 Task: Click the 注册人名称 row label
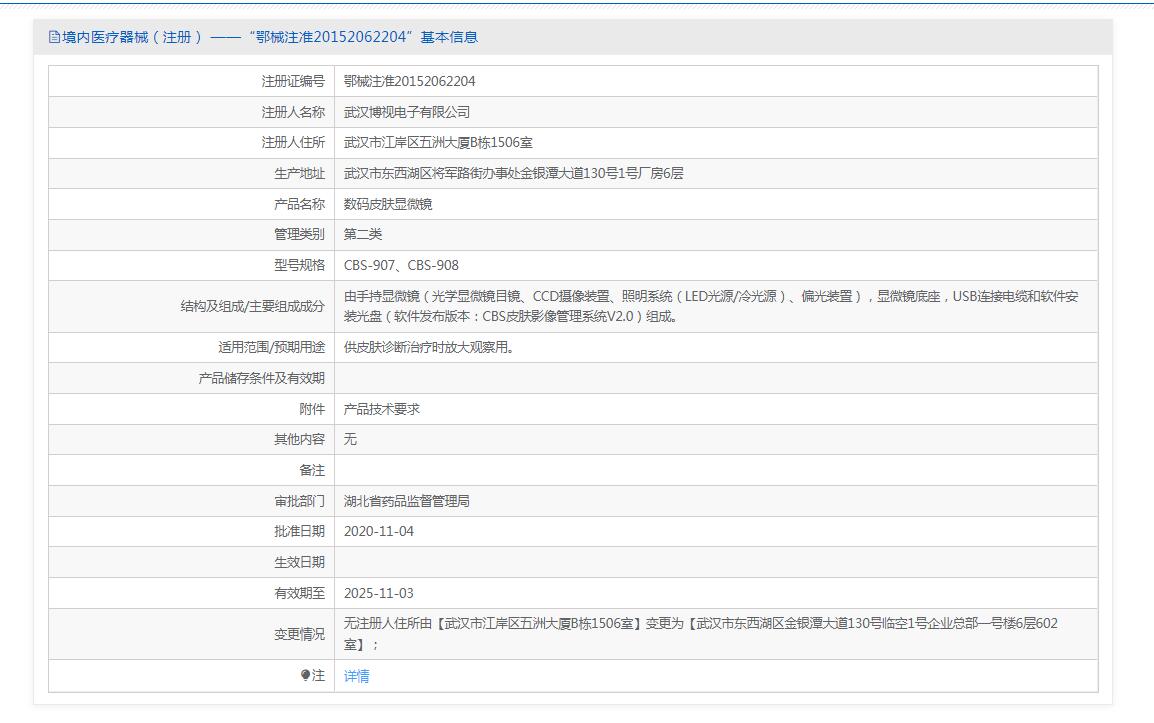click(293, 112)
